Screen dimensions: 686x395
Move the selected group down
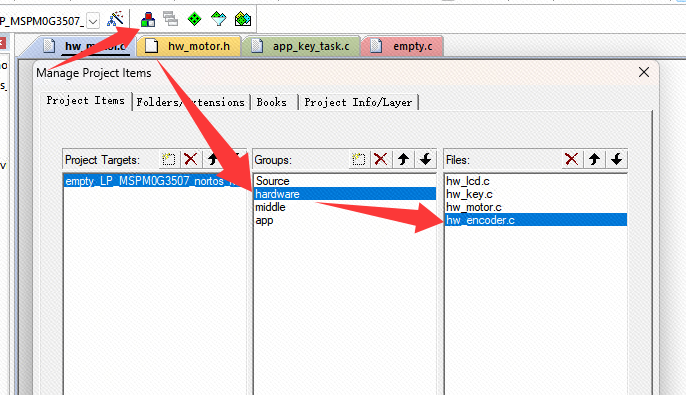click(426, 159)
